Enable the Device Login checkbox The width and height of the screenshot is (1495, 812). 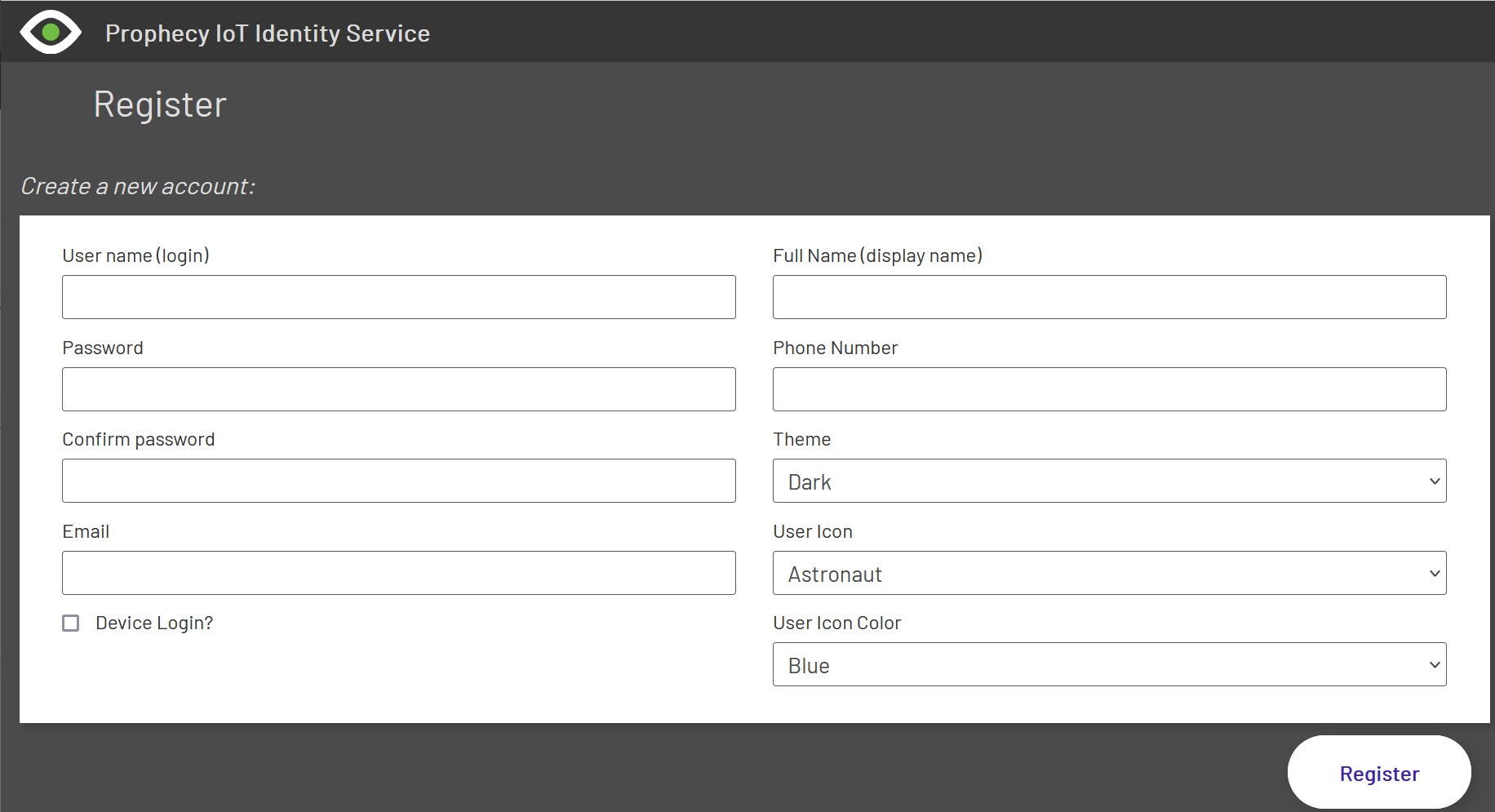tap(71, 623)
